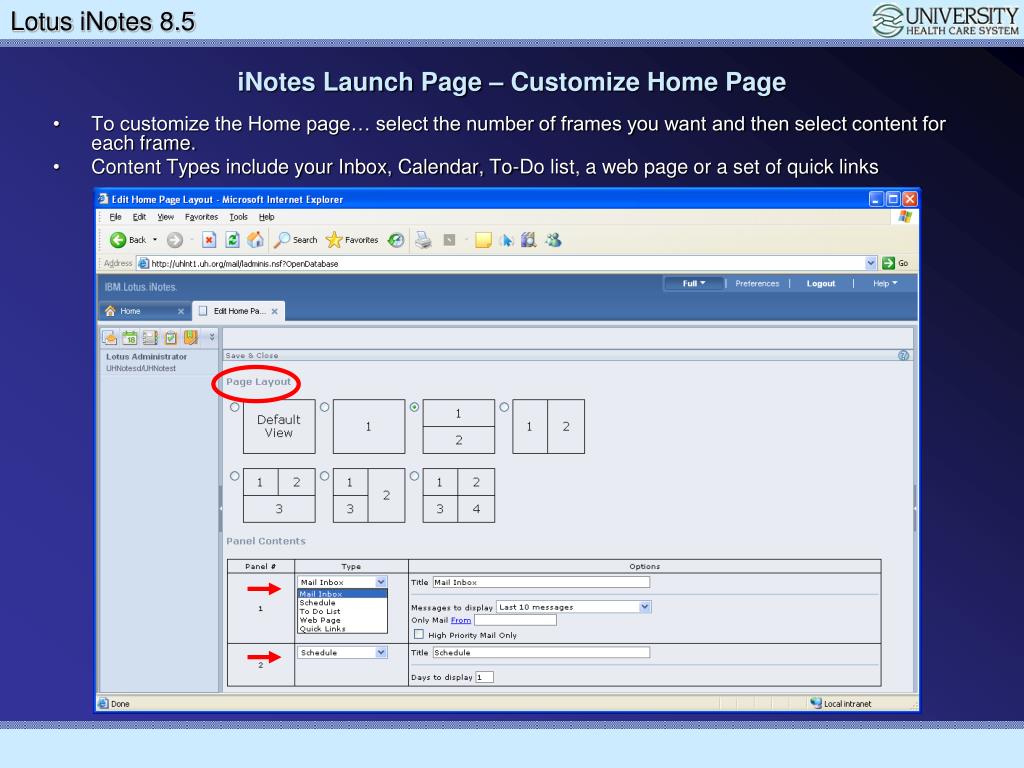Click the Windows flag logo in IE
Image resolution: width=1024 pixels, height=768 pixels.
[905, 217]
